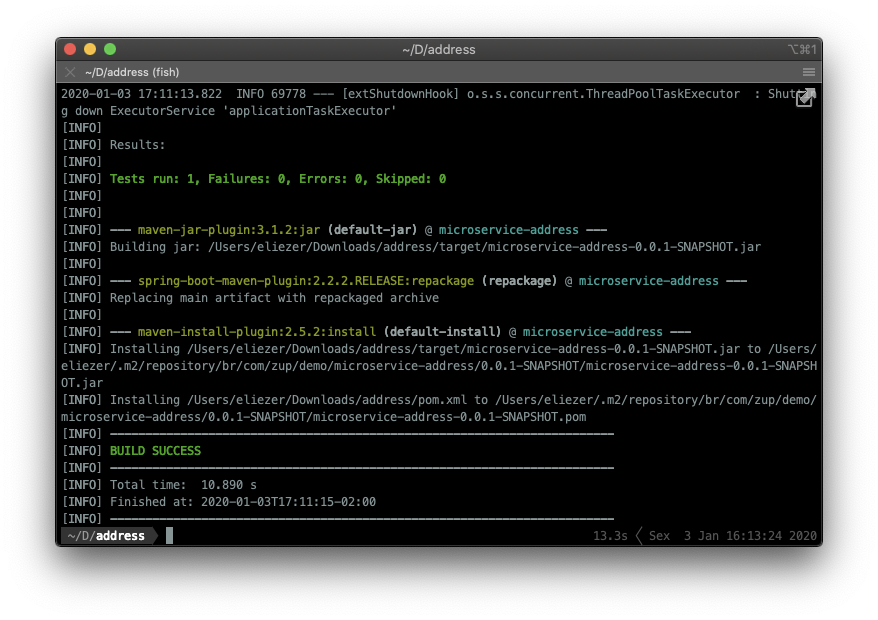Image resolution: width=878 pixels, height=620 pixels.
Task: Click the (default-install) text
Action: [442, 332]
